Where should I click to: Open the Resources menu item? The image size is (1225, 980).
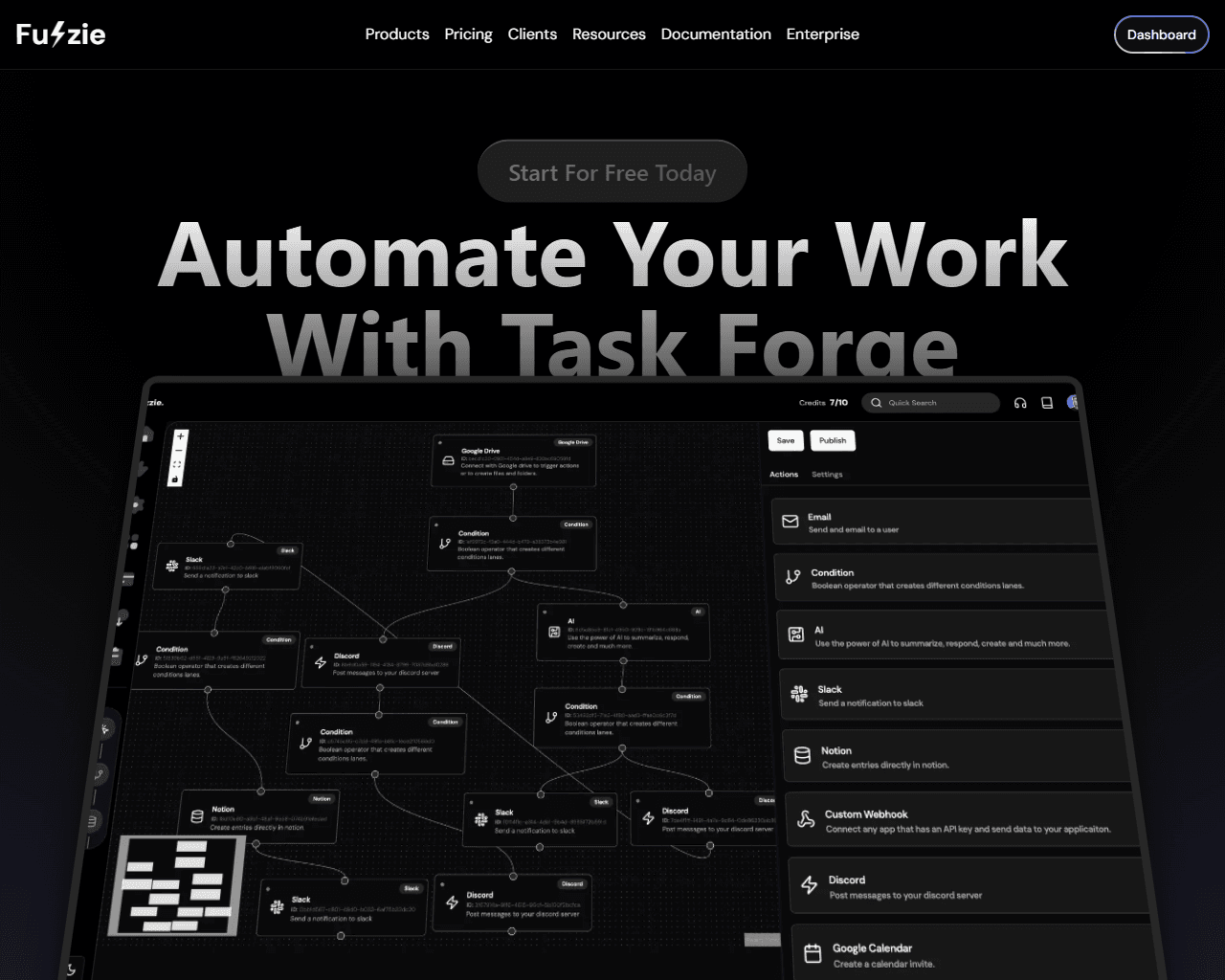[609, 34]
